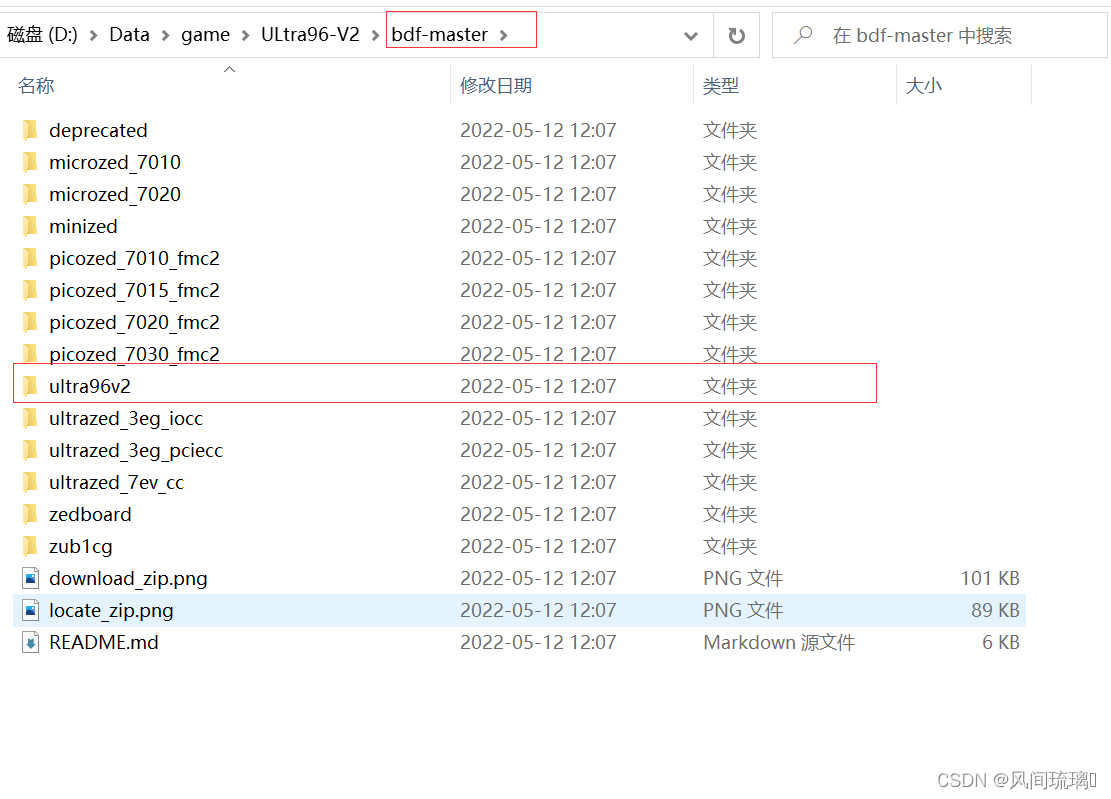The width and height of the screenshot is (1111, 799).
Task: Expand the breadcrumb chevron after bdf-master
Action: coord(504,33)
